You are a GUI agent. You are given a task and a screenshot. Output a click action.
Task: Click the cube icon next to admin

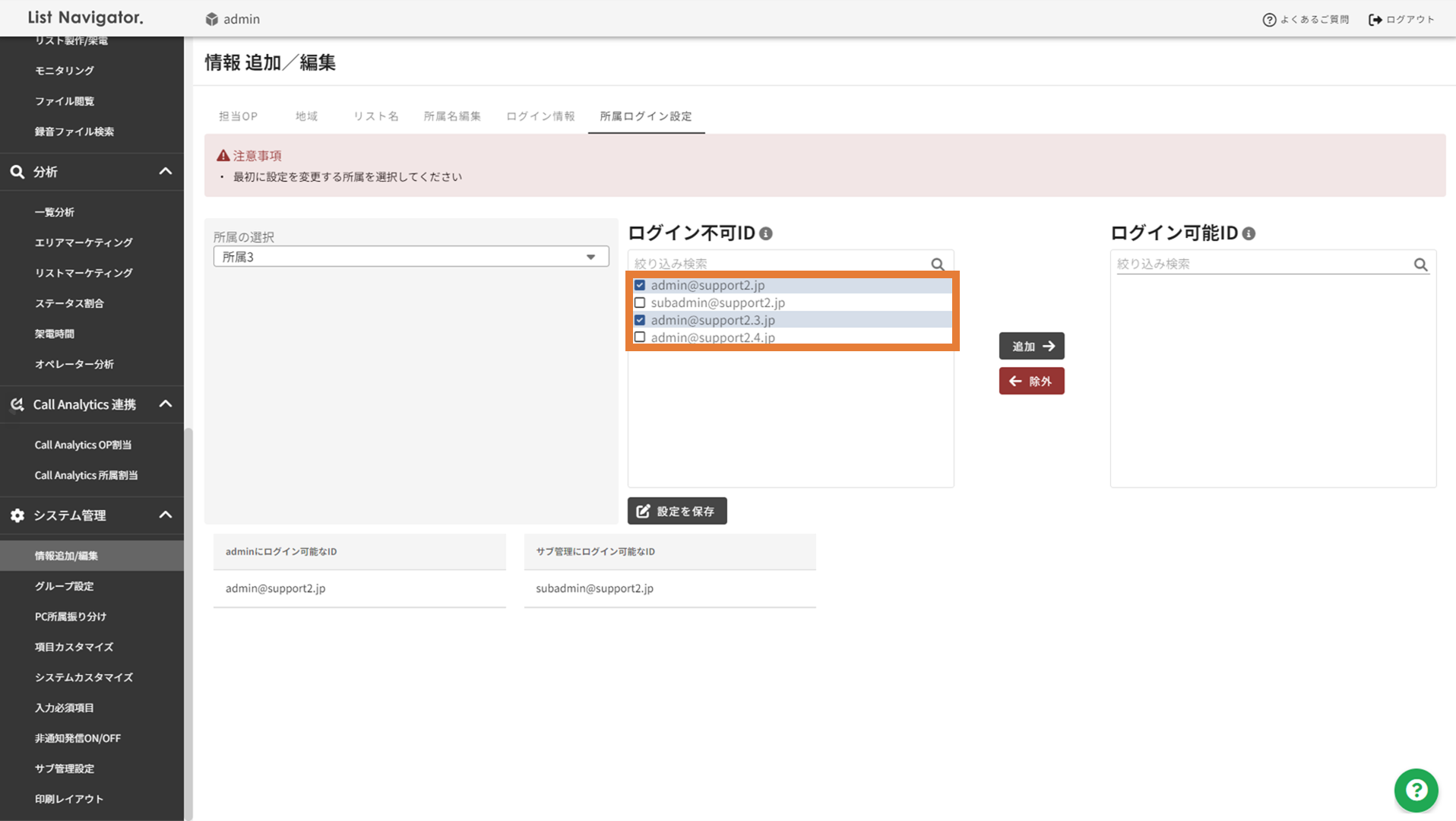point(212,20)
